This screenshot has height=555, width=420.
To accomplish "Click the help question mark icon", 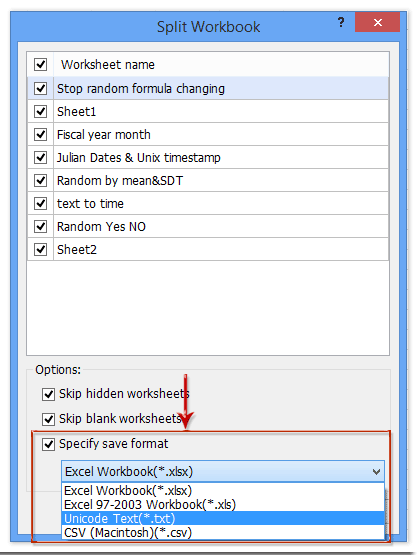I will coord(341,22).
